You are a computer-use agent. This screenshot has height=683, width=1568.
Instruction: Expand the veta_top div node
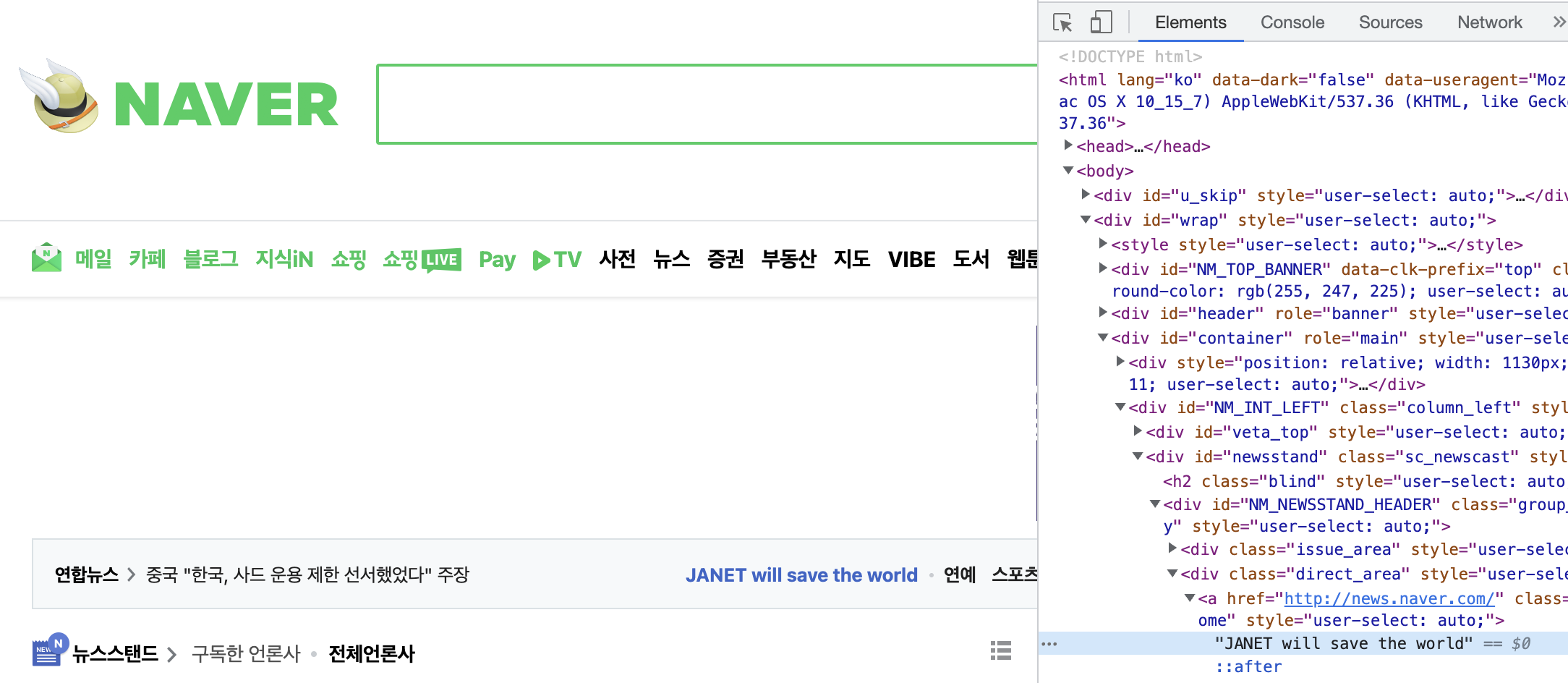[x=1138, y=430]
